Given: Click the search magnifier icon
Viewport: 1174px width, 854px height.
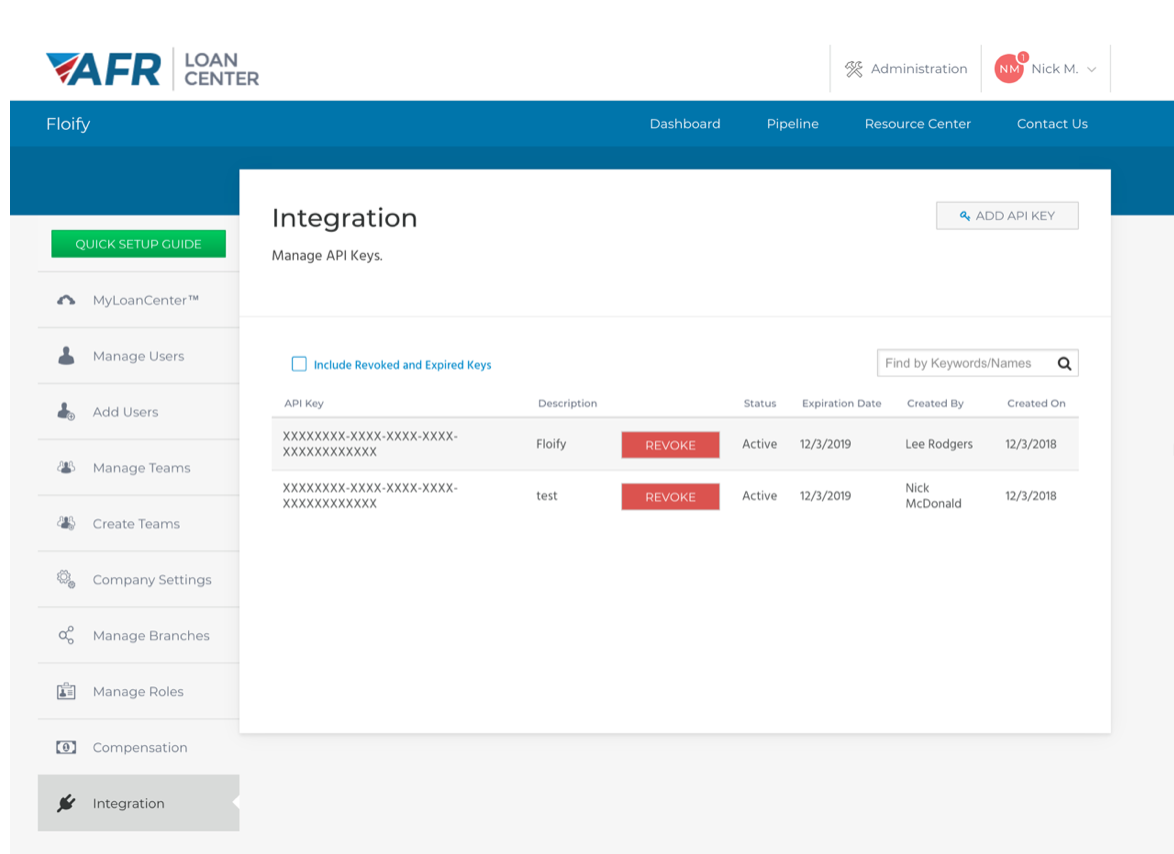Looking at the screenshot, I should [x=1064, y=364].
